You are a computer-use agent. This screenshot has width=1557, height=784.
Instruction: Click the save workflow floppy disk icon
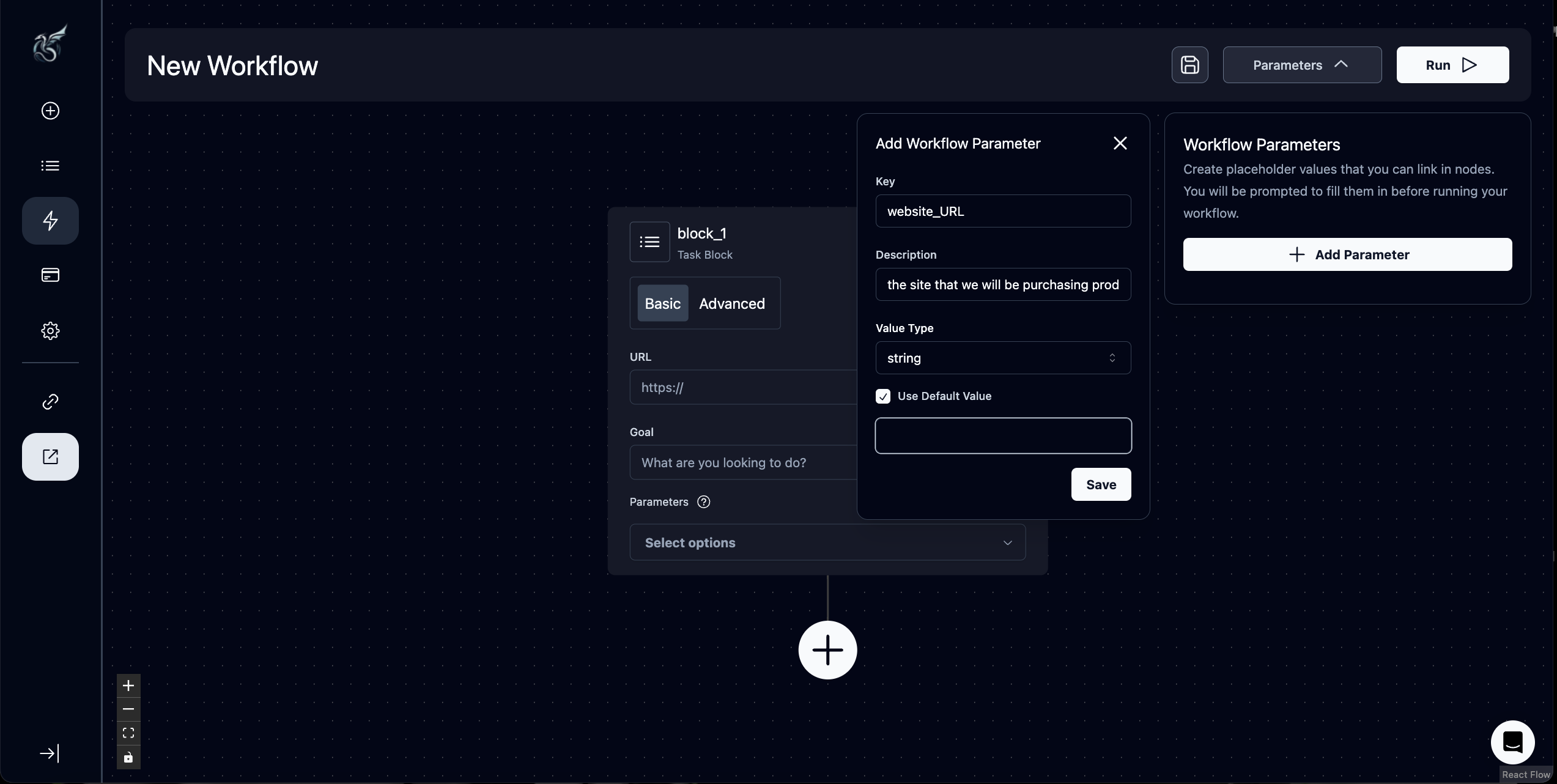[1189, 65]
